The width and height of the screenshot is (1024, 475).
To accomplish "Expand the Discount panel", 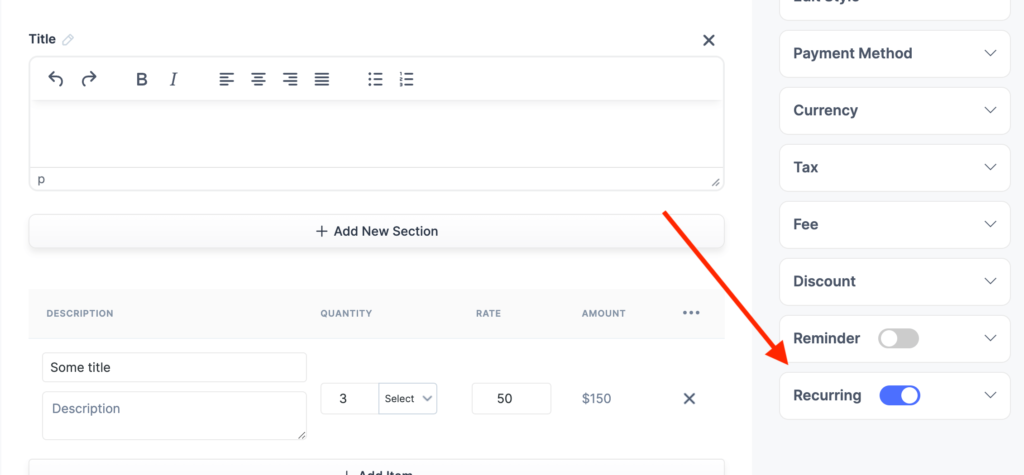I will (x=895, y=282).
